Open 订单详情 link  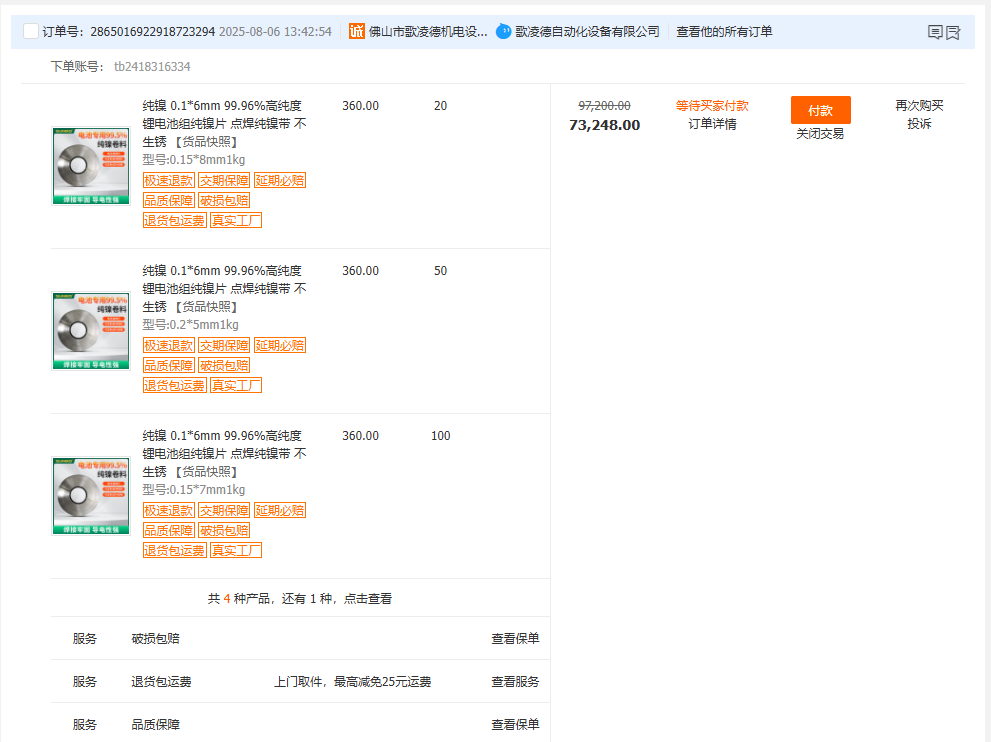[712, 124]
